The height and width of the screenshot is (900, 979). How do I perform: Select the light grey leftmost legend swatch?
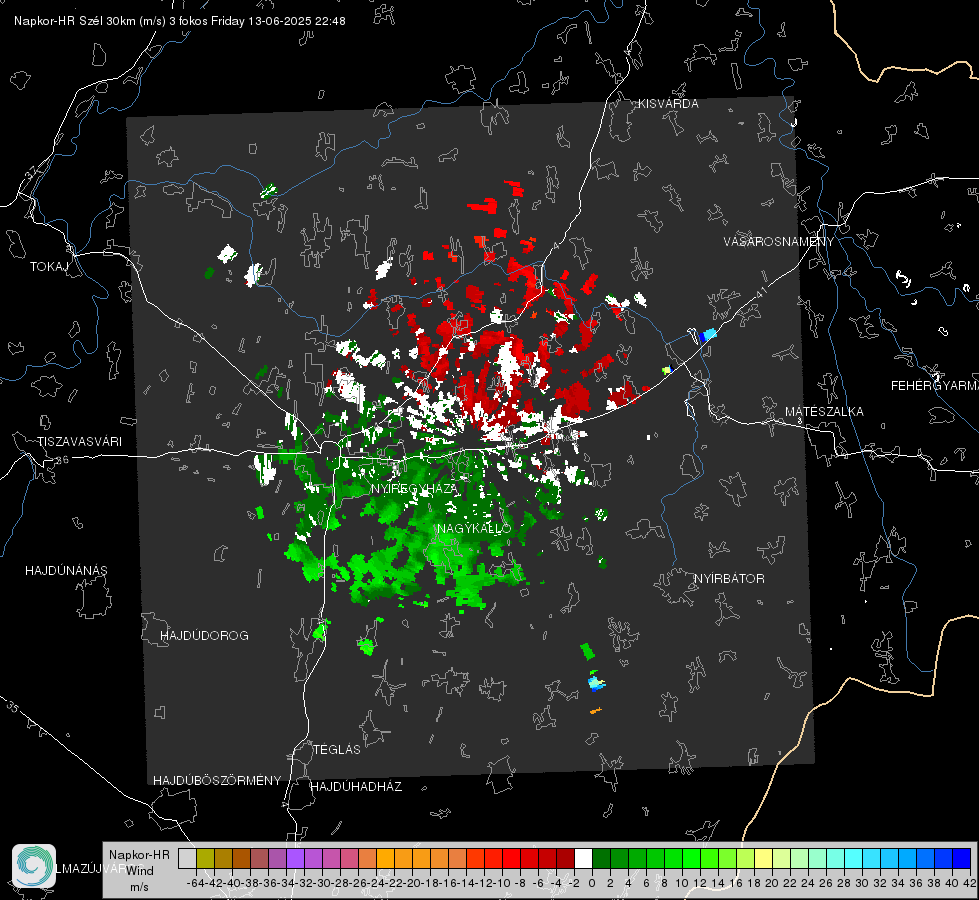[x=187, y=858]
